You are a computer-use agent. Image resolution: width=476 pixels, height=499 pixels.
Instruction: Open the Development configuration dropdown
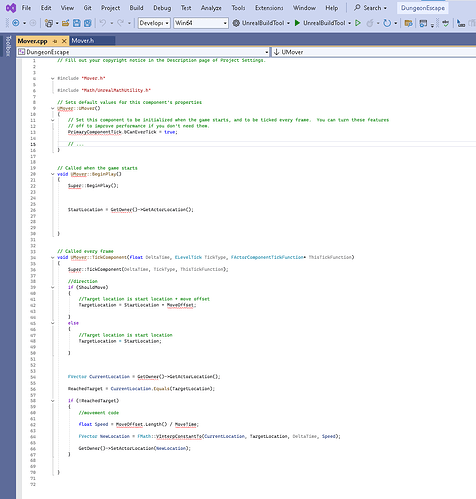[154, 23]
